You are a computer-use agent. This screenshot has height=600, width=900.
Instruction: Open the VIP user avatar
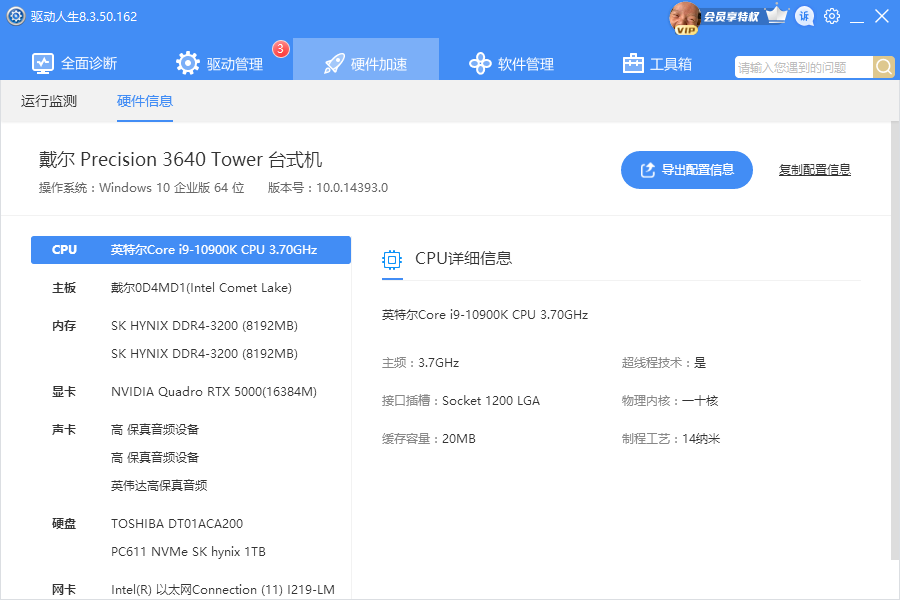coord(685,18)
